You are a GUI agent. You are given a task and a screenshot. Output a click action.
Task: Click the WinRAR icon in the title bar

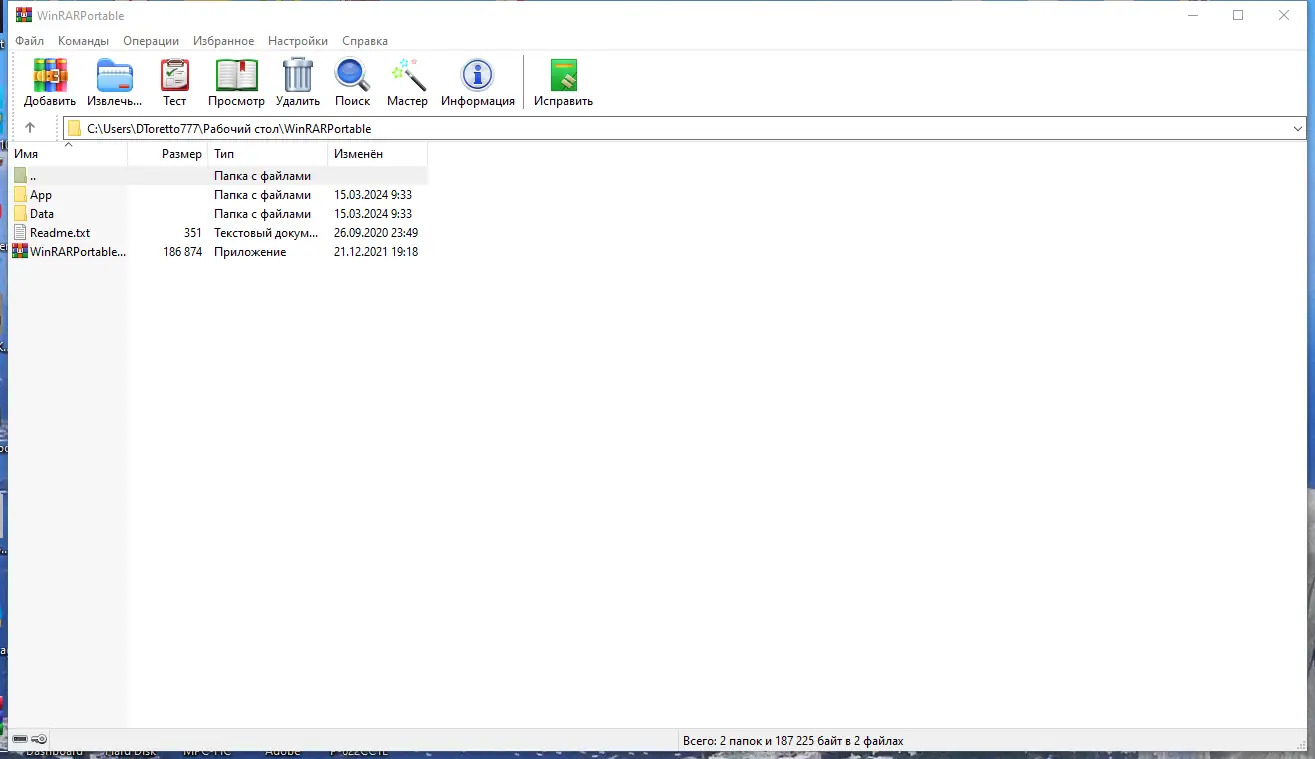[24, 15]
